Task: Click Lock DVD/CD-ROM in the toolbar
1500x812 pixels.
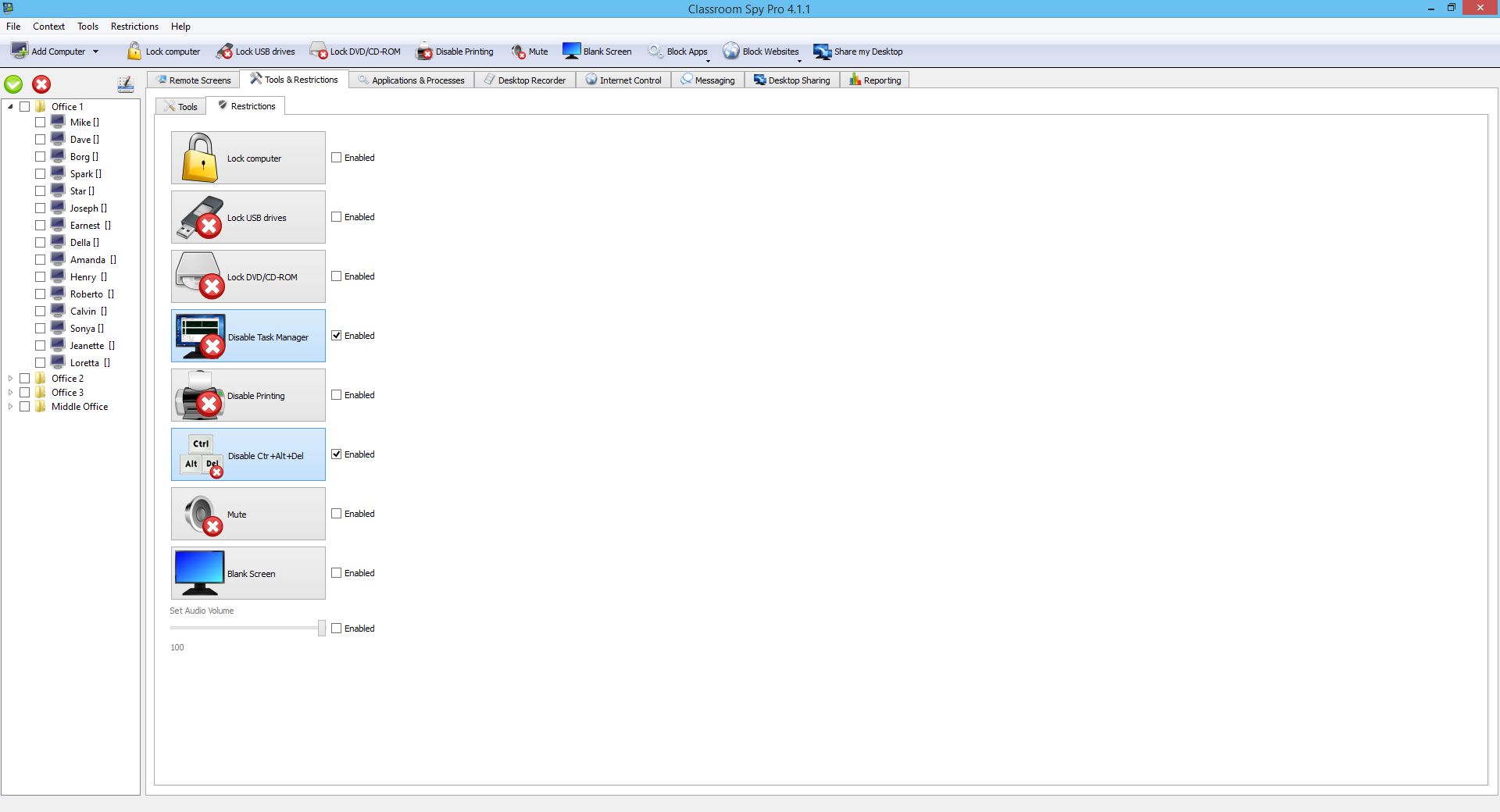Action: [x=355, y=52]
